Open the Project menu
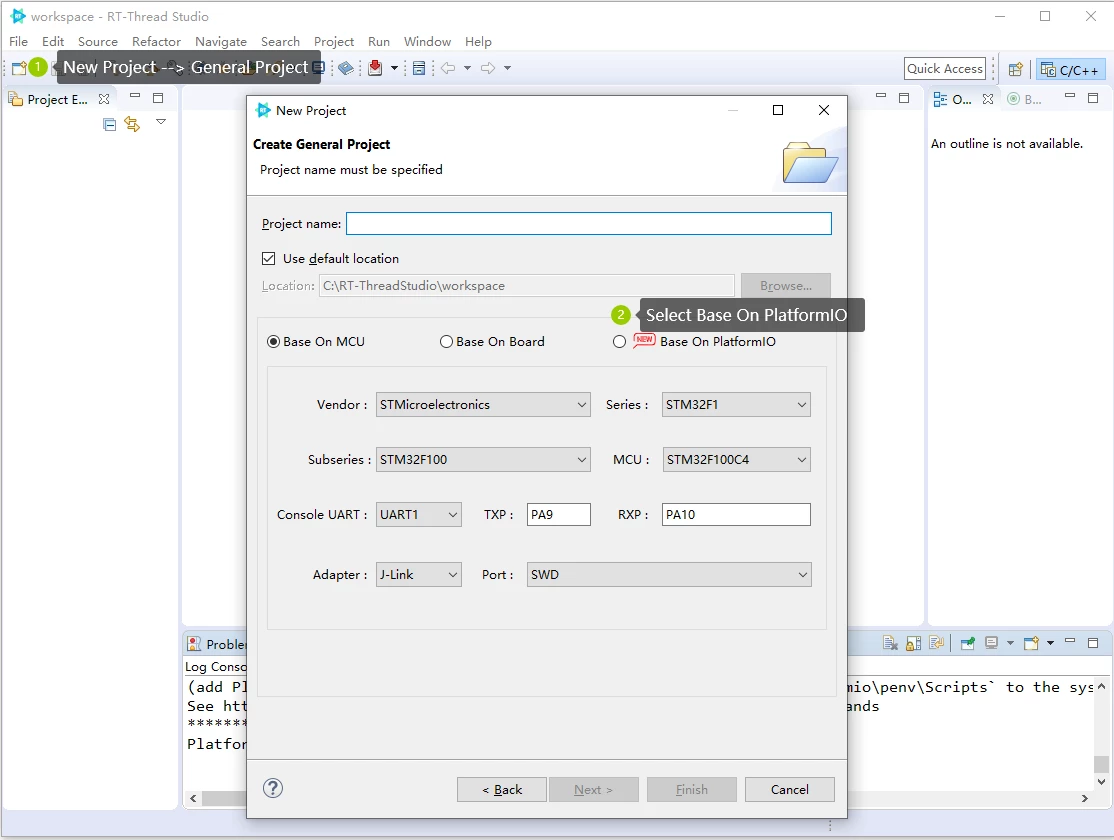 click(x=334, y=42)
